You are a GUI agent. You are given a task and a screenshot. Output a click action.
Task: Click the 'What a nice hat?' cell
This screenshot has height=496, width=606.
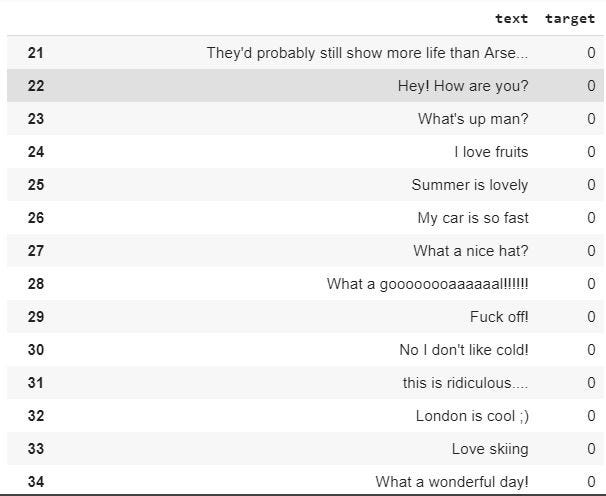pos(471,251)
